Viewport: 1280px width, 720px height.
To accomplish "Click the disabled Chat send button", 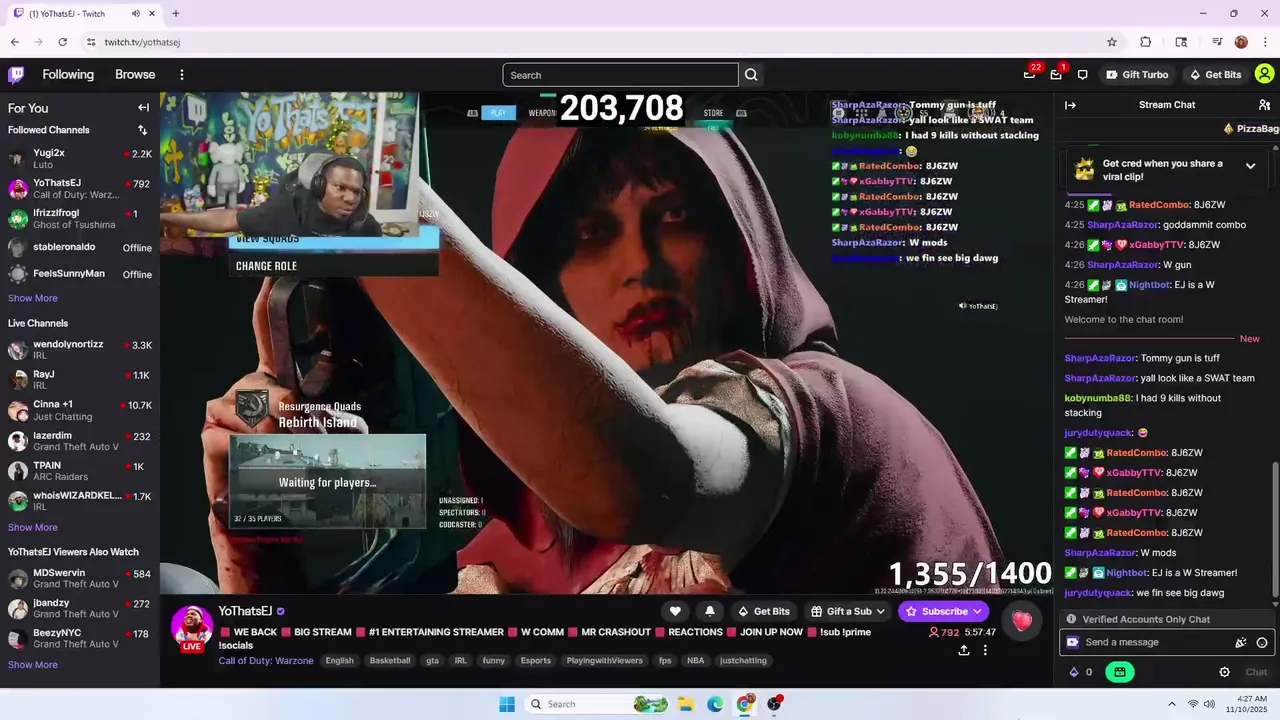I will click(x=1256, y=672).
